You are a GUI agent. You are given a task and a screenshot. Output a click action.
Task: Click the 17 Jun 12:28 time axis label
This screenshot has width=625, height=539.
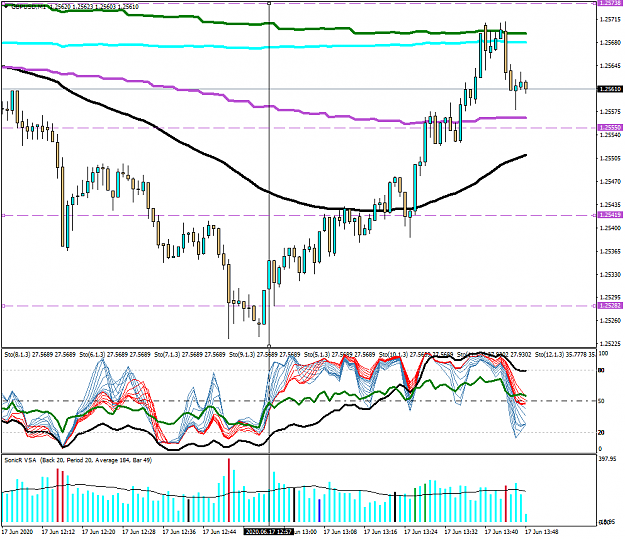[139, 532]
